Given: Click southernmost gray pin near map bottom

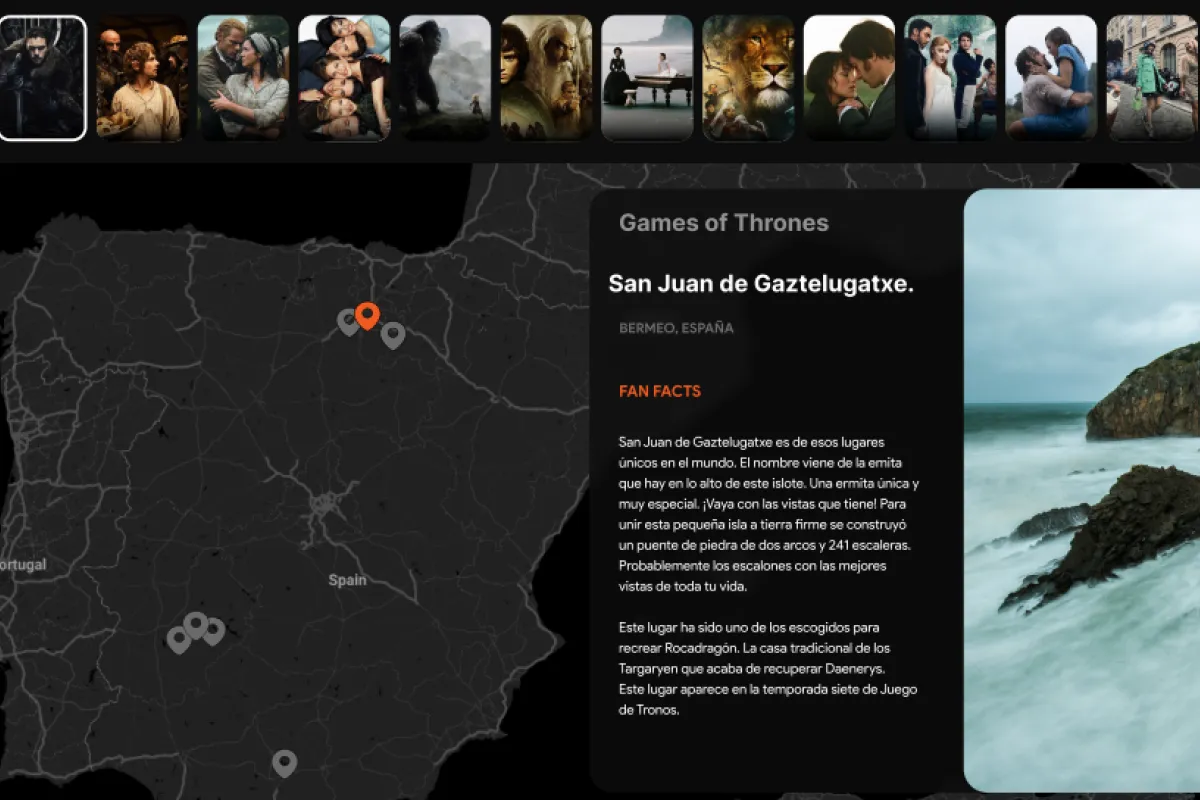Looking at the screenshot, I should pyautogui.click(x=285, y=763).
